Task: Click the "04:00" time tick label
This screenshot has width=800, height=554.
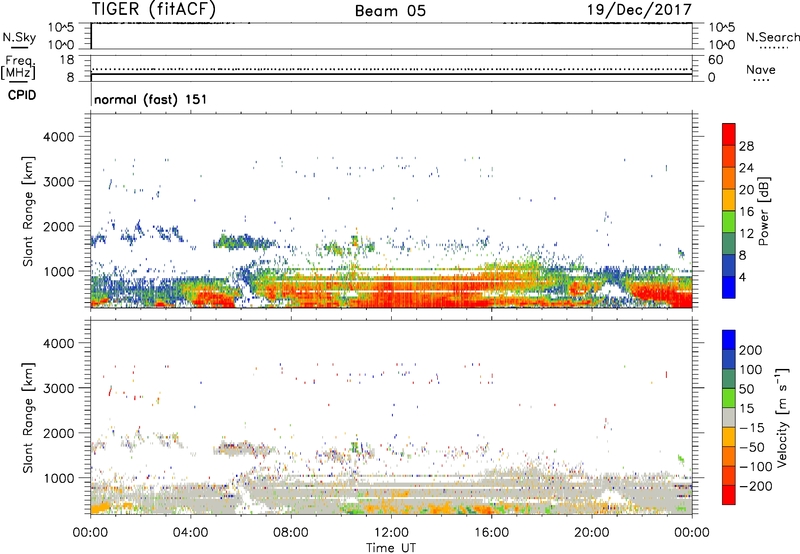Action: 190,533
